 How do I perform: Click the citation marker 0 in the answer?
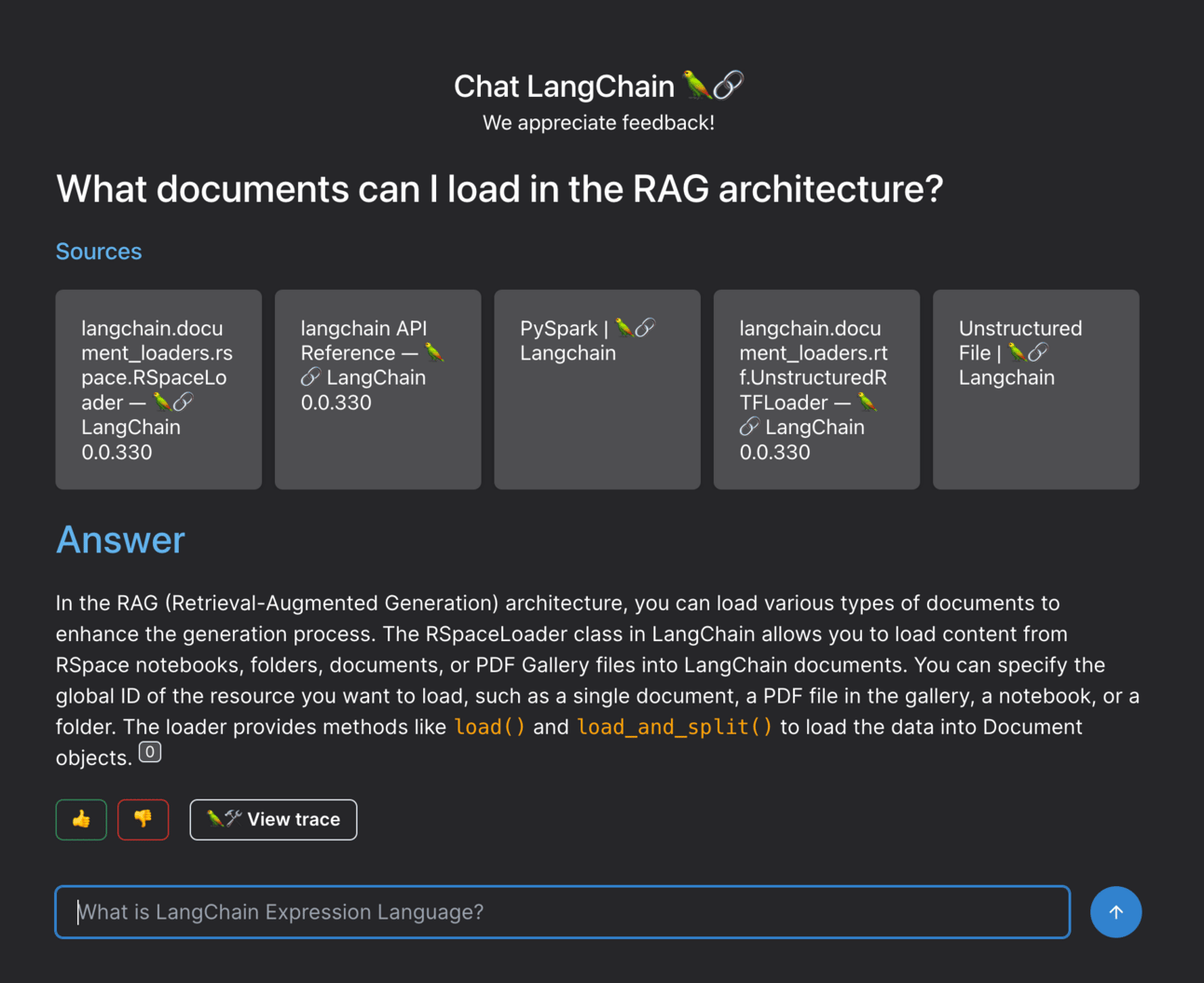[x=150, y=752]
